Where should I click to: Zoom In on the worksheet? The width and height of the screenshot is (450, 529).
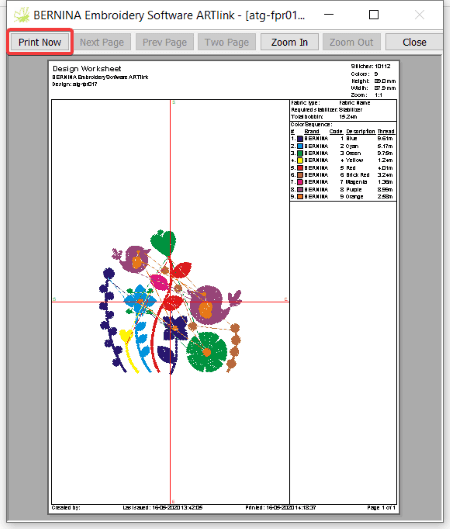coord(289,42)
